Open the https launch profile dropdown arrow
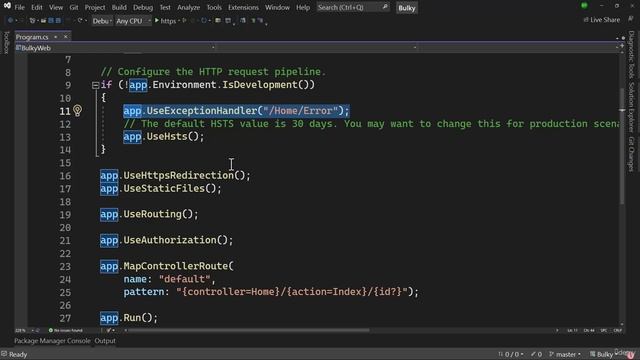Image resolution: width=640 pixels, height=360 pixels. click(x=179, y=20)
